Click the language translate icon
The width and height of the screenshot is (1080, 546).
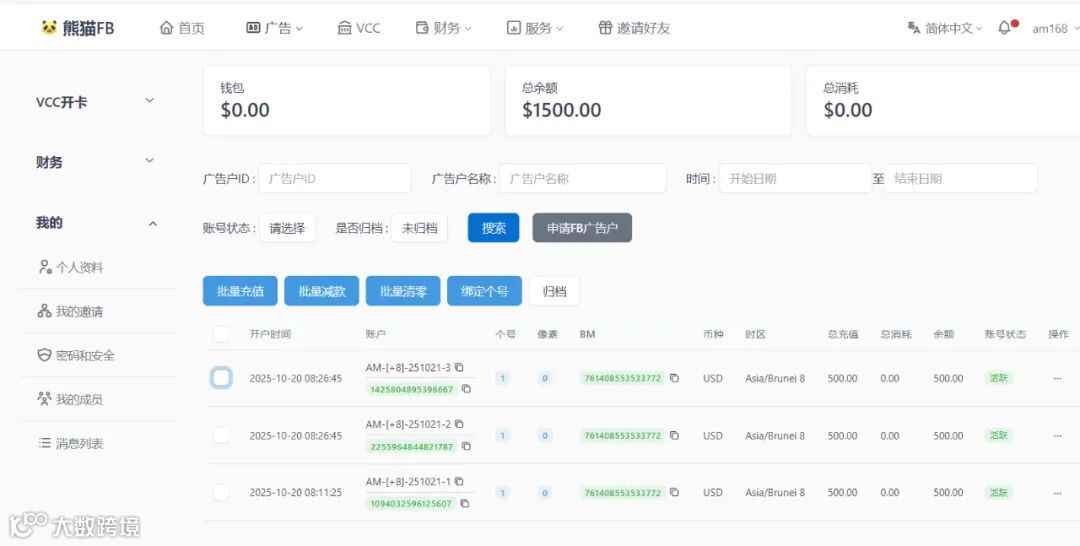914,28
